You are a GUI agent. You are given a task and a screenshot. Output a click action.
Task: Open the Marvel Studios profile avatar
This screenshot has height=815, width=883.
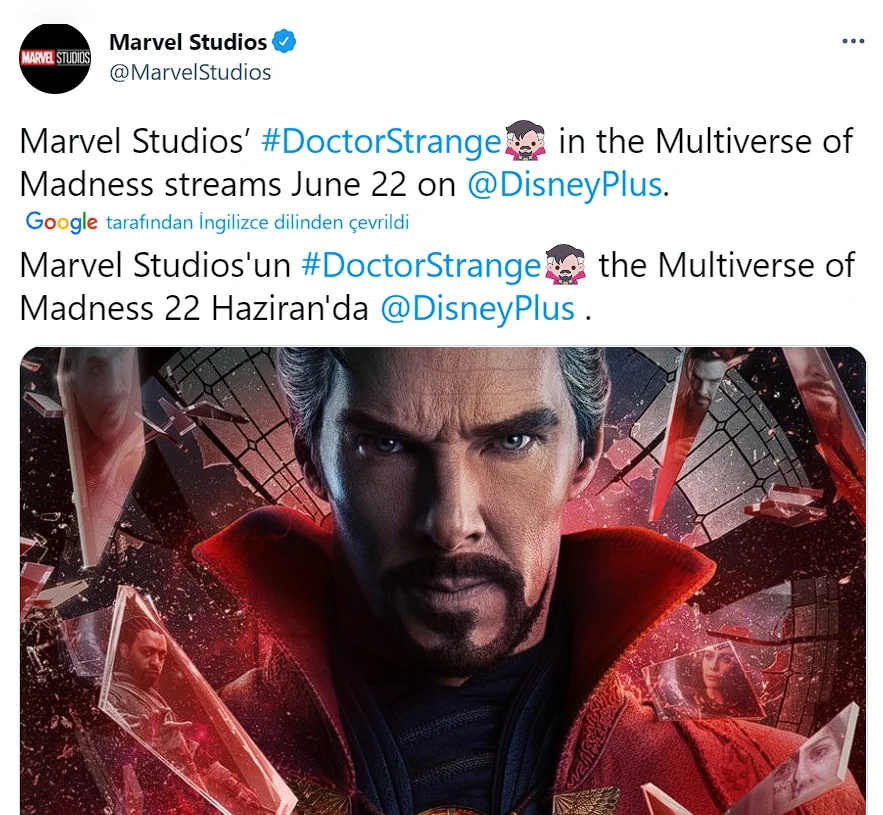pyautogui.click(x=56, y=58)
